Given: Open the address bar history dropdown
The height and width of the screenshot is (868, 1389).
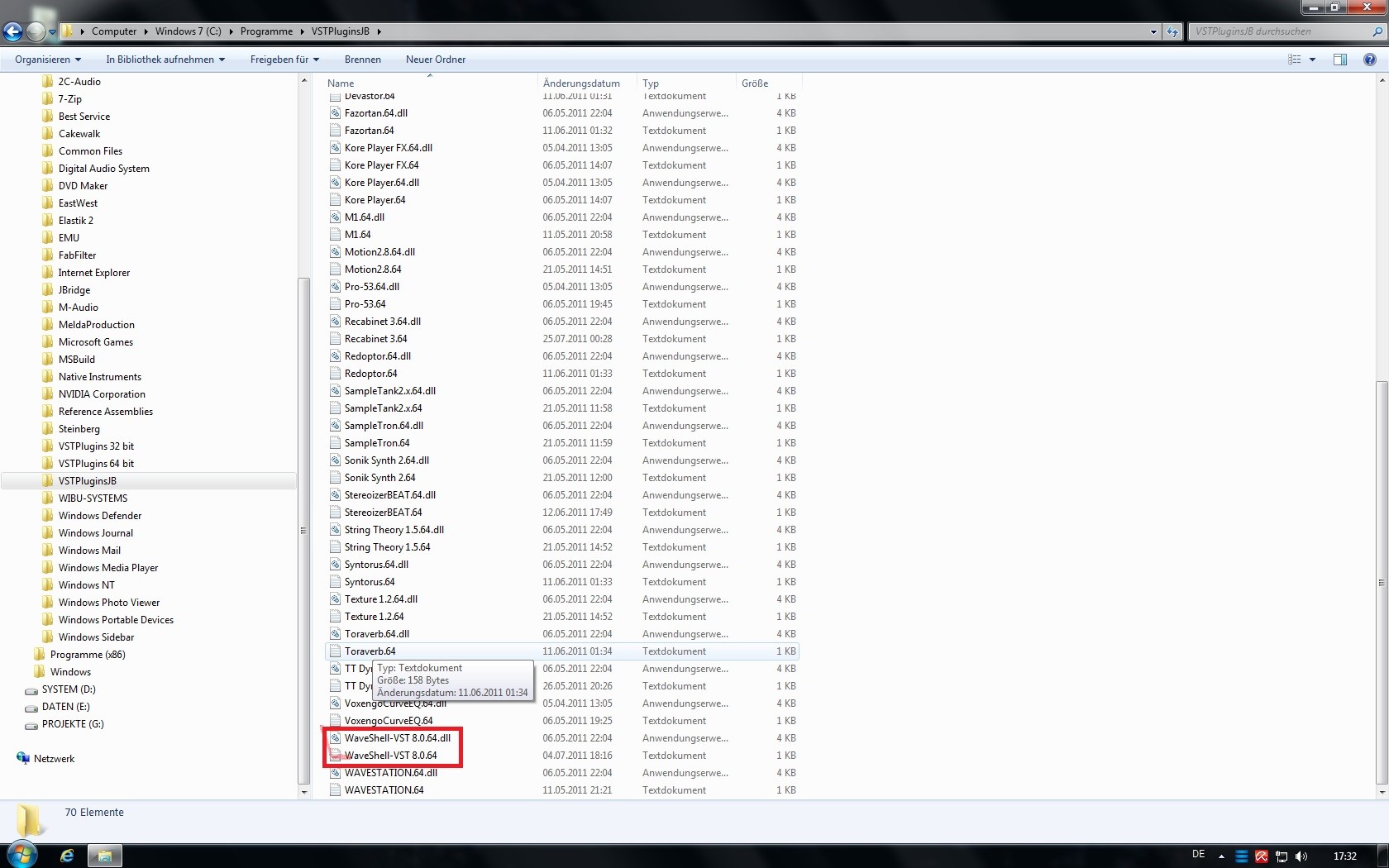Looking at the screenshot, I should 1153,31.
